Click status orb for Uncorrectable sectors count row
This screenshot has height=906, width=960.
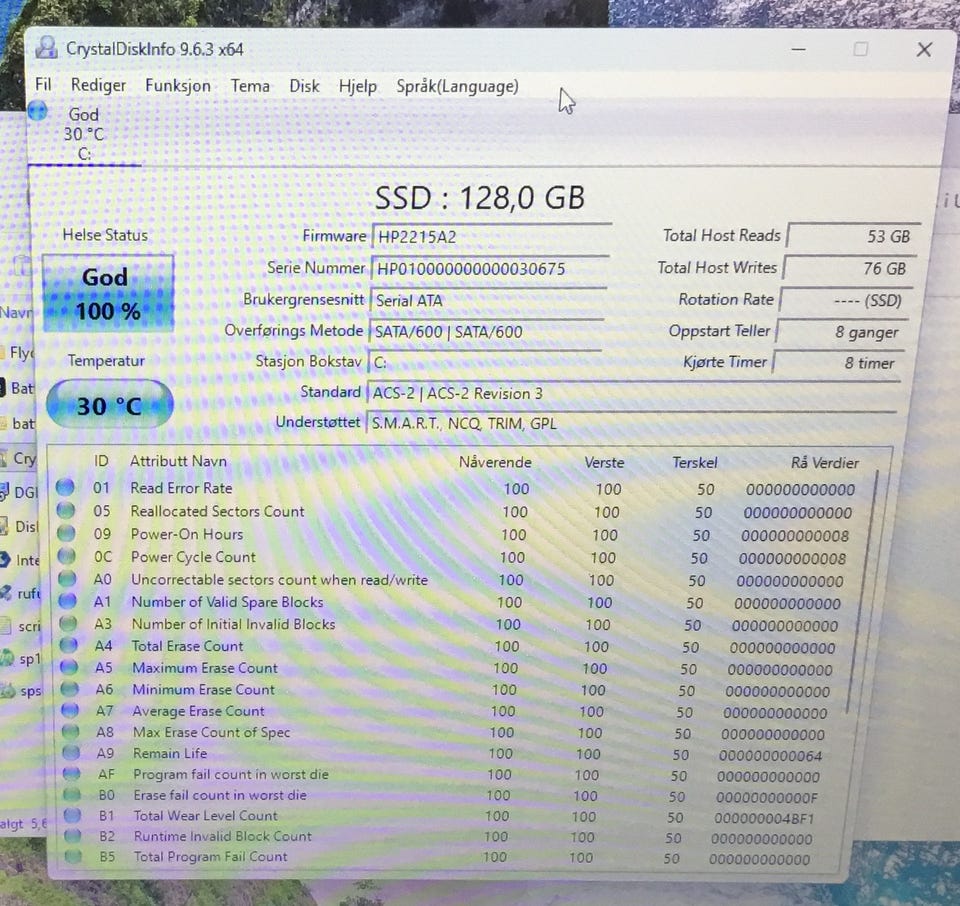coord(67,578)
